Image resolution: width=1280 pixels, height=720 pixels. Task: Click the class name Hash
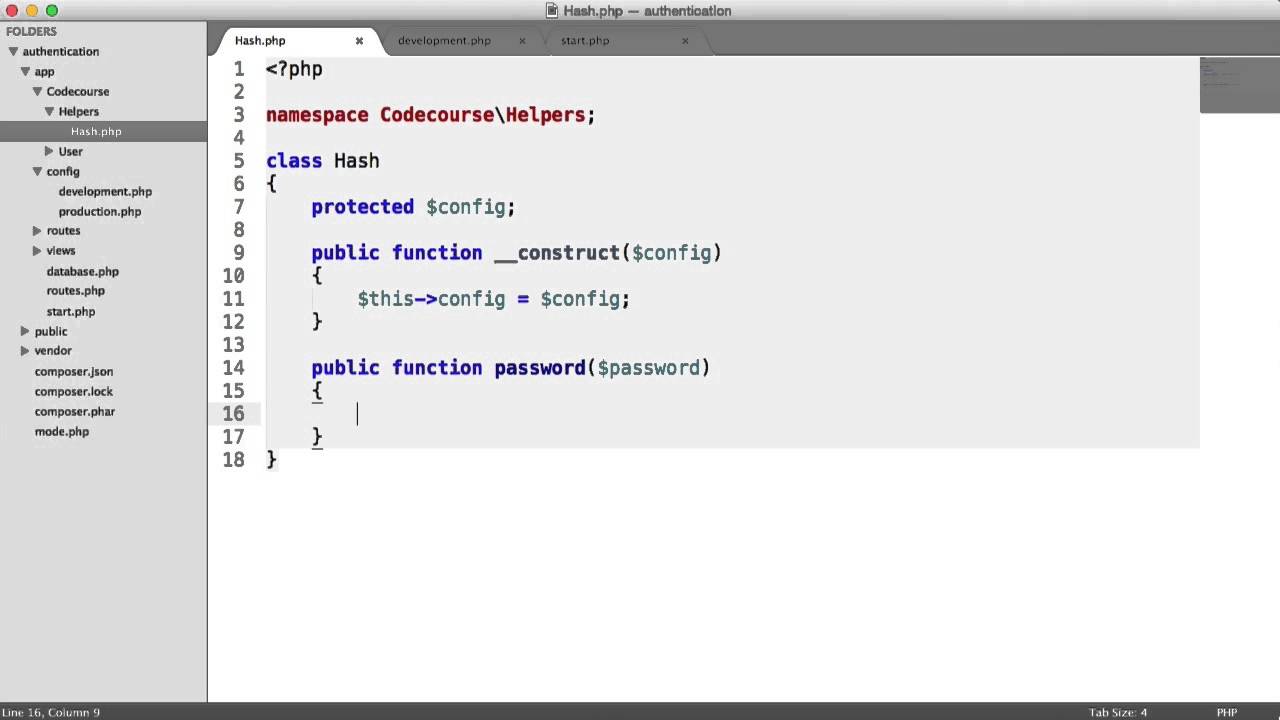pos(357,161)
